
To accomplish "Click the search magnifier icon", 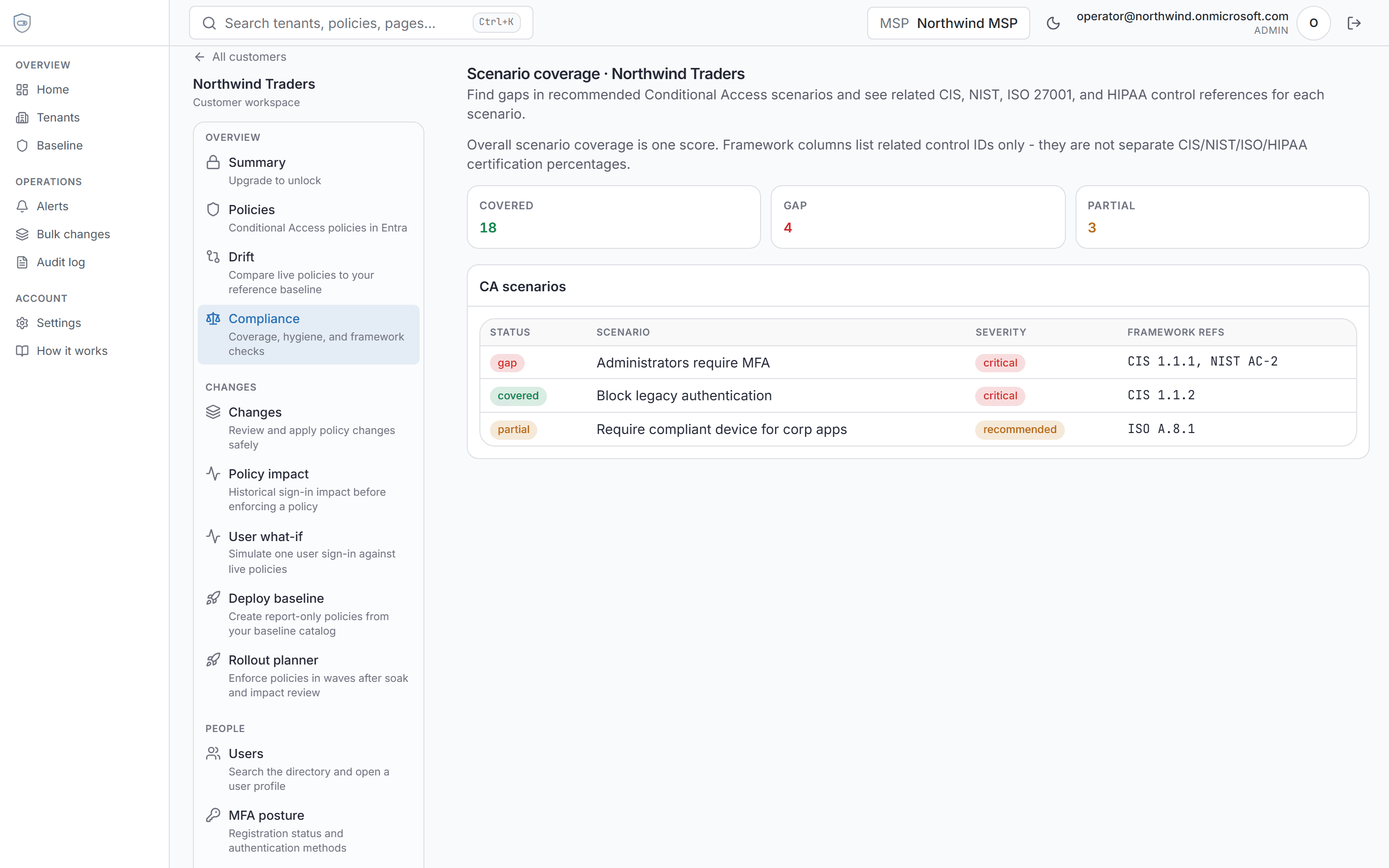I will 209,23.
